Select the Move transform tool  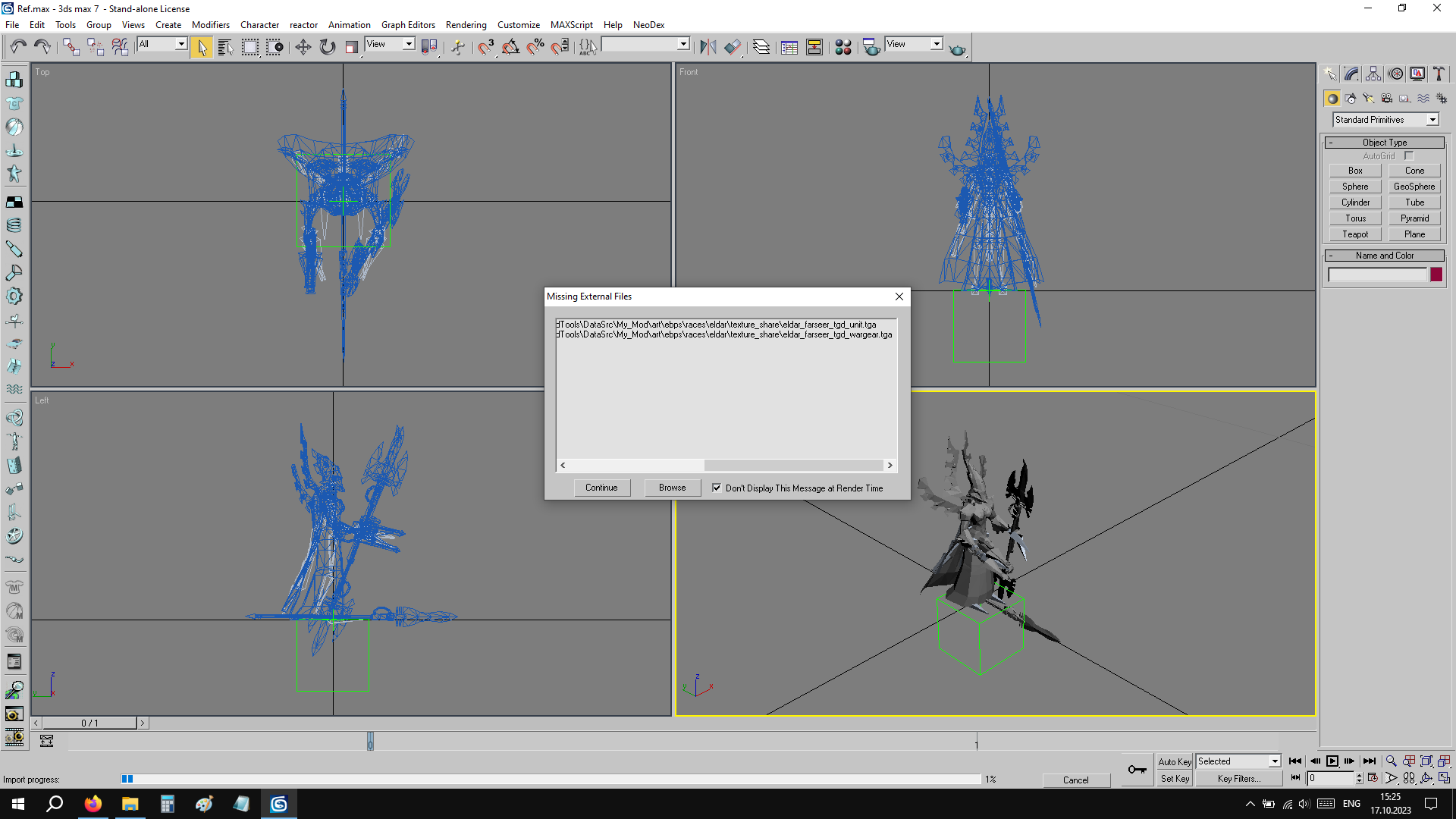coord(303,47)
